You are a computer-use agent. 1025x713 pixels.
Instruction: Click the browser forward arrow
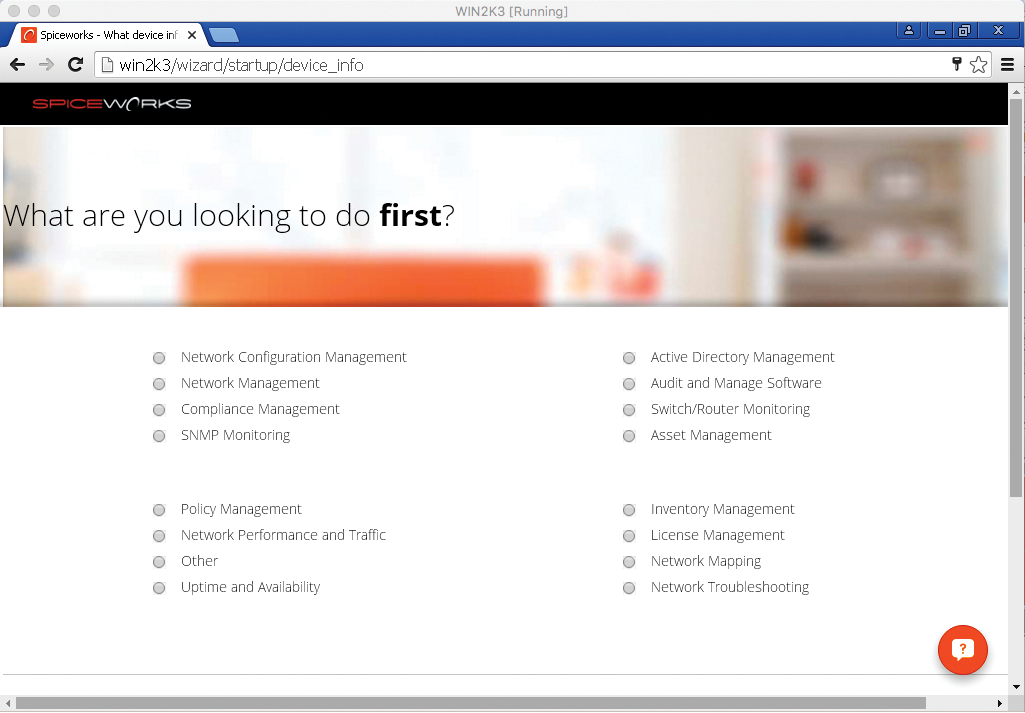pyautogui.click(x=46, y=63)
